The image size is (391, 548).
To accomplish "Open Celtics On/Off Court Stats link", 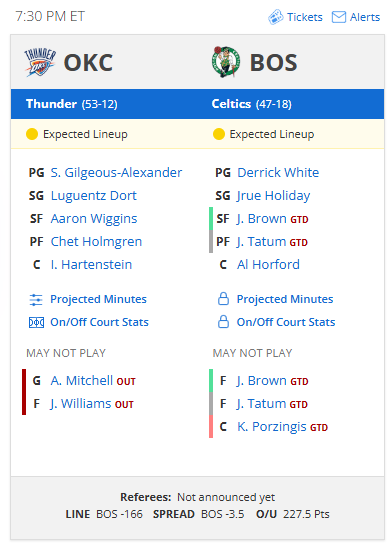I will pos(286,322).
